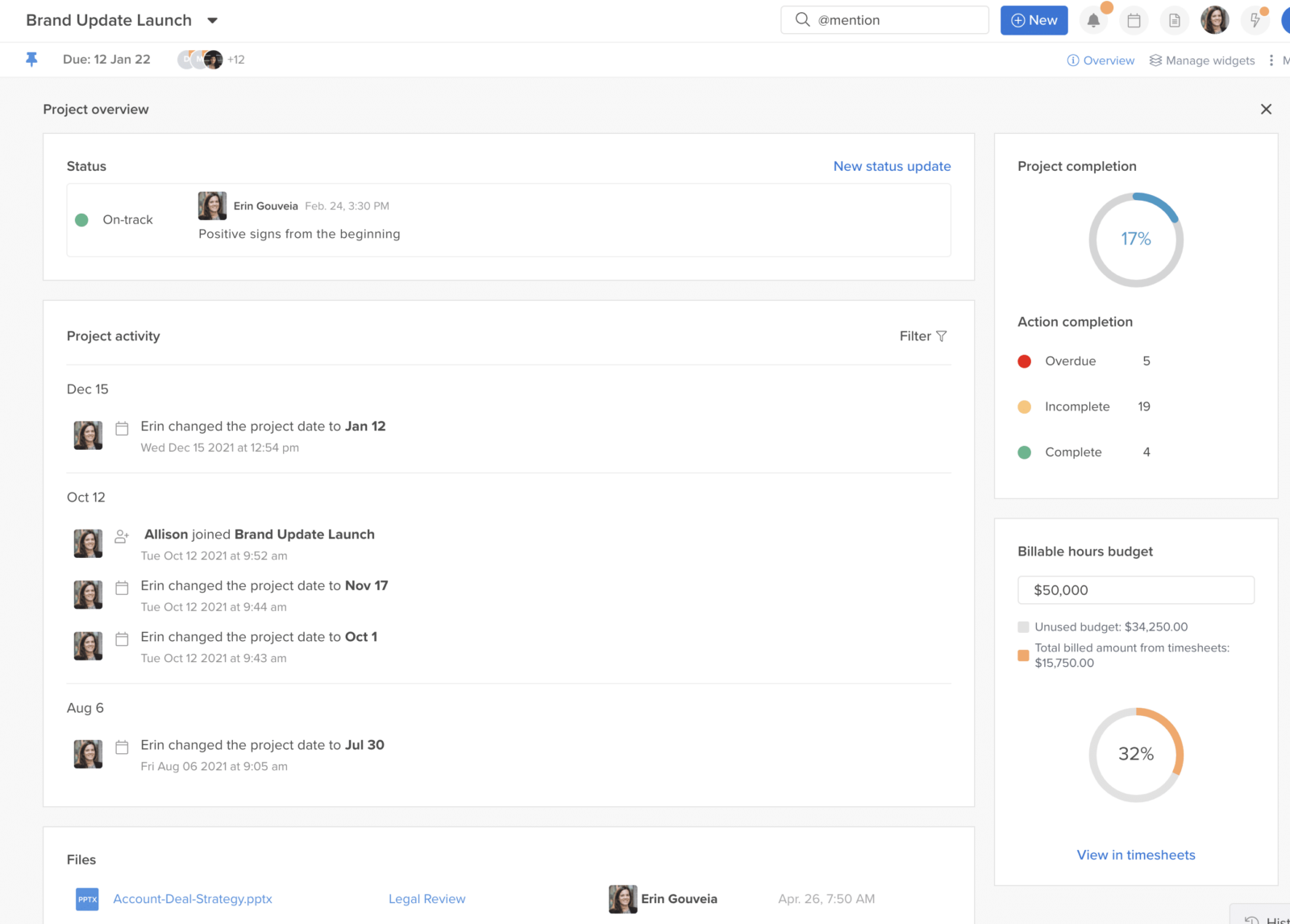The image size is (1290, 924).
Task: Click the 32% billable budget donut chart
Action: [1136, 754]
